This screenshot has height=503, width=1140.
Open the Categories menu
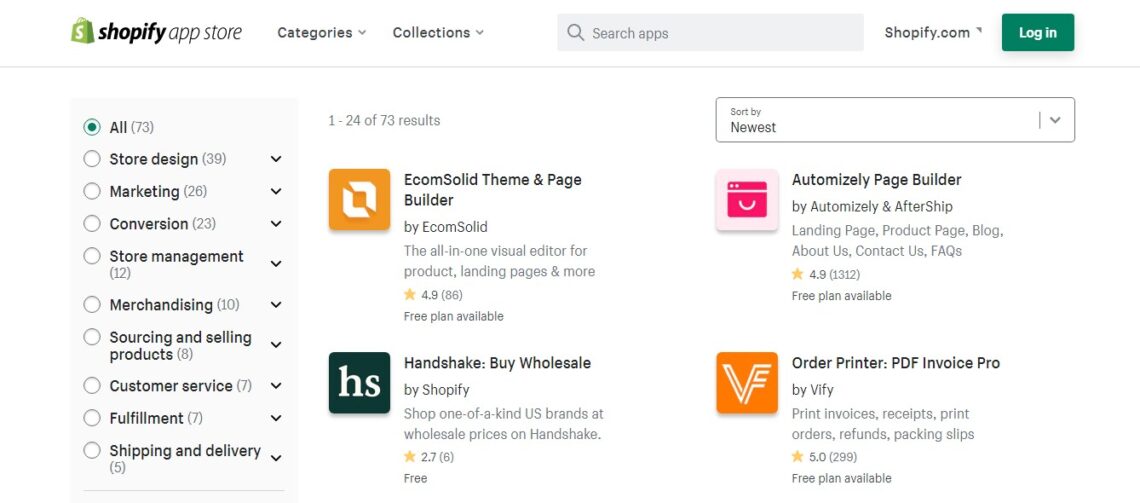pos(321,33)
